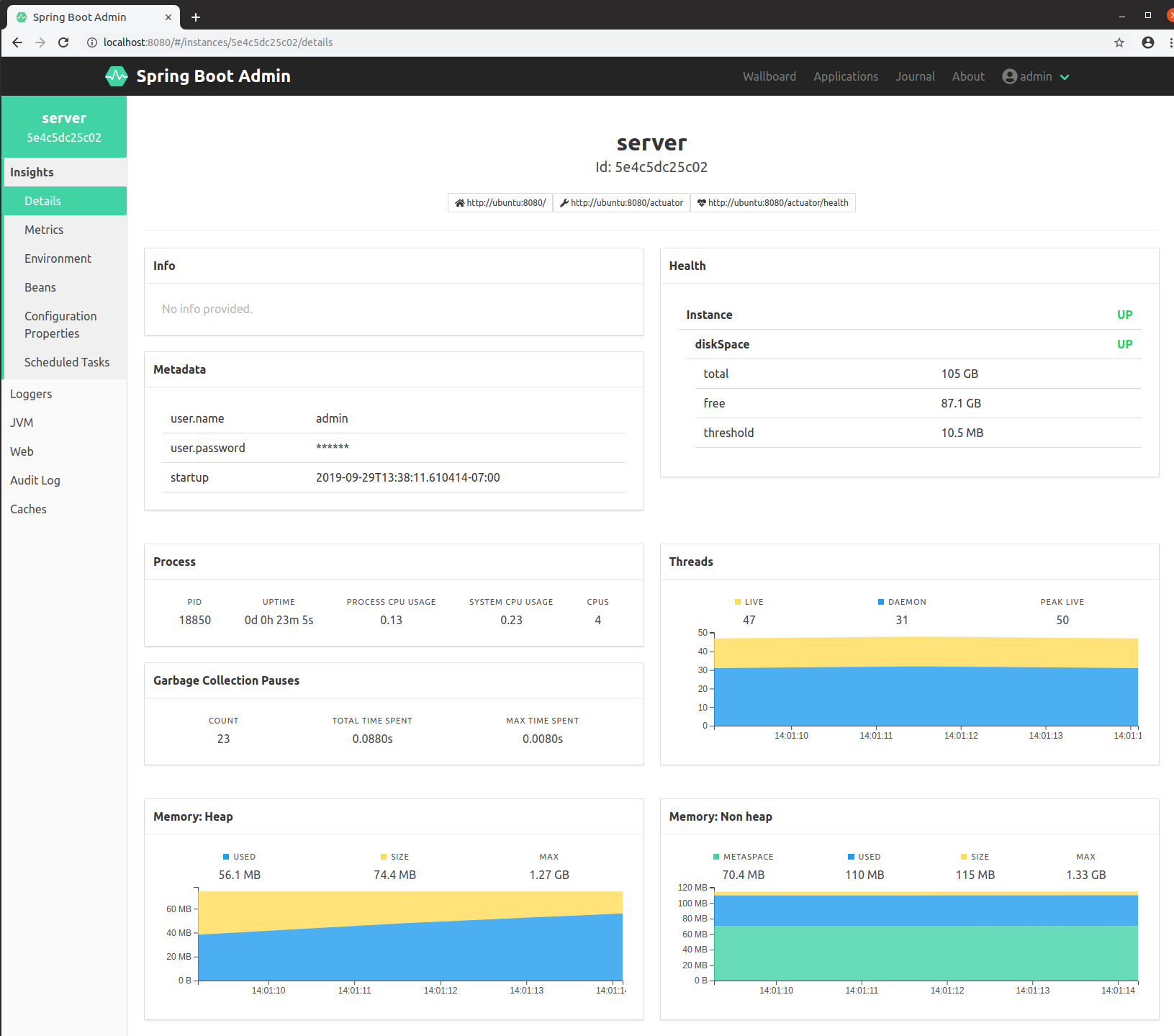This screenshot has height=1036, width=1174.
Task: Reload the page with the refresh icon
Action: pos(63,42)
